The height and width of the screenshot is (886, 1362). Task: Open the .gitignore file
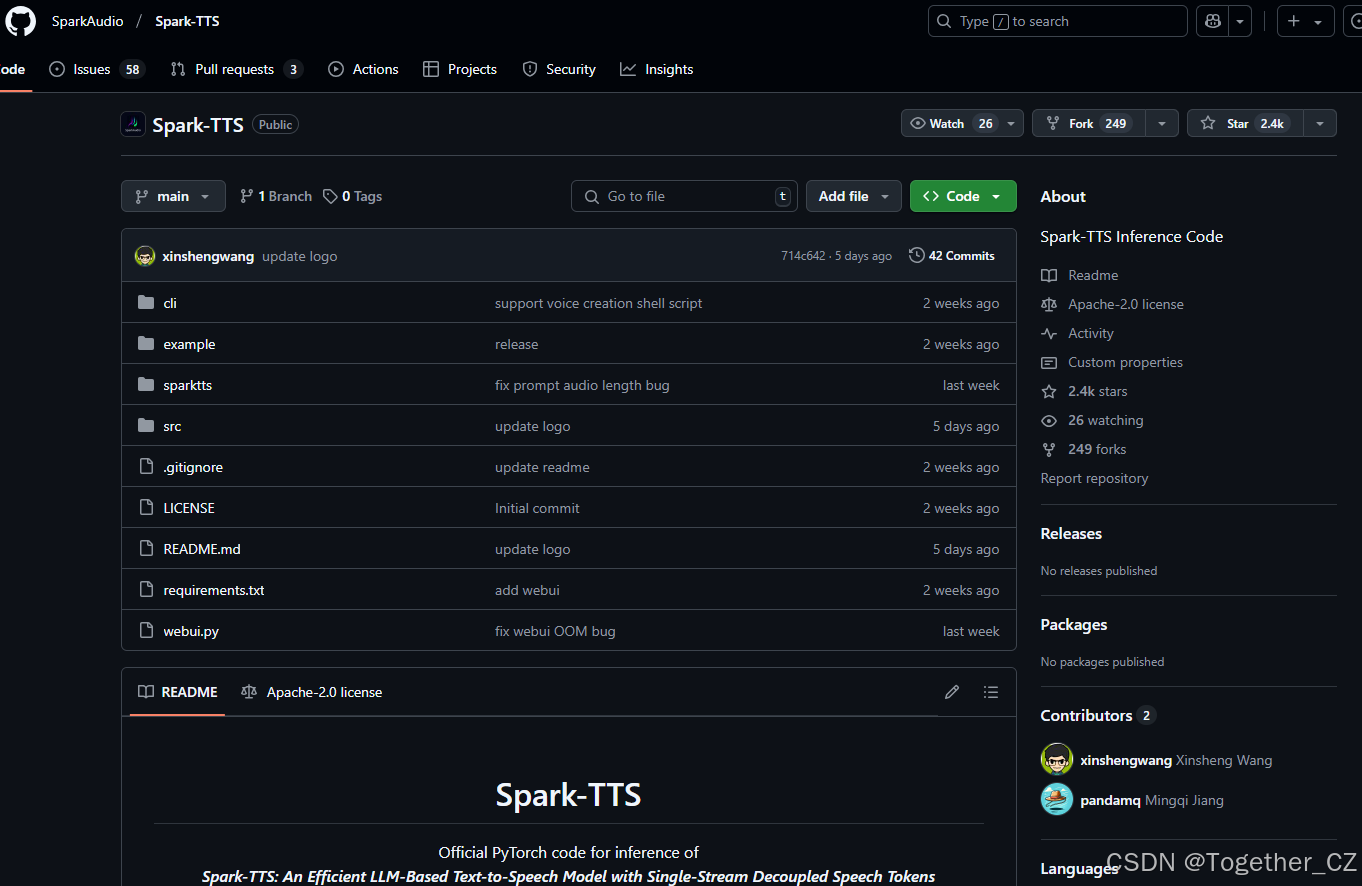pos(193,467)
